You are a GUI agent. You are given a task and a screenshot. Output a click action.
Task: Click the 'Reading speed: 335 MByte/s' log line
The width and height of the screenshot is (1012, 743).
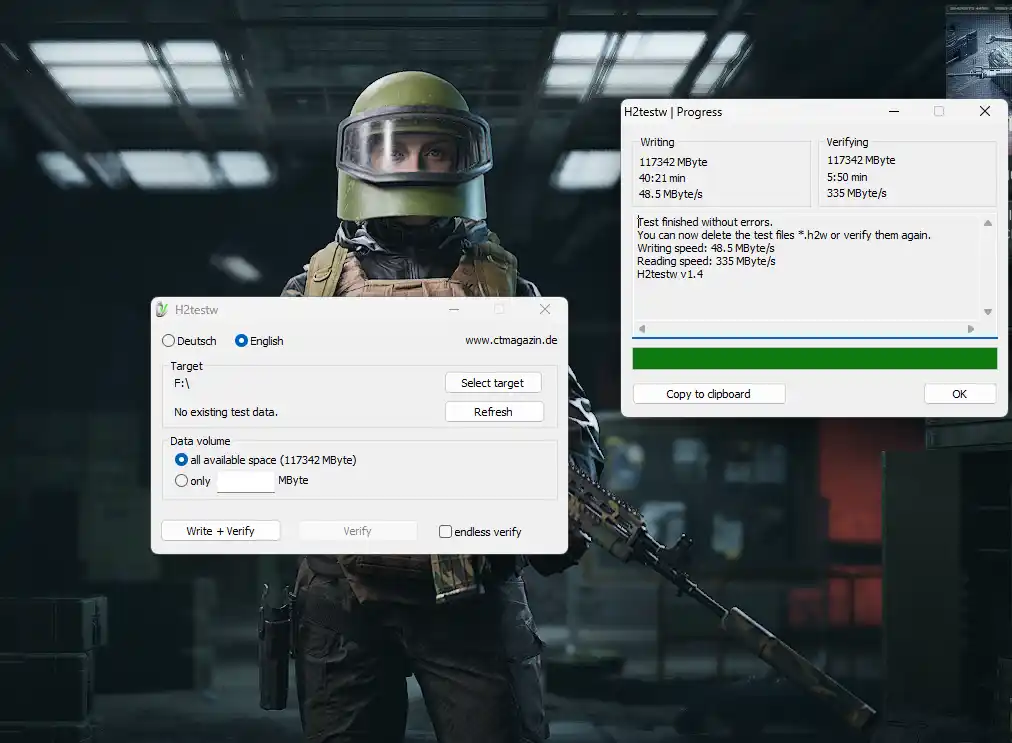(706, 261)
